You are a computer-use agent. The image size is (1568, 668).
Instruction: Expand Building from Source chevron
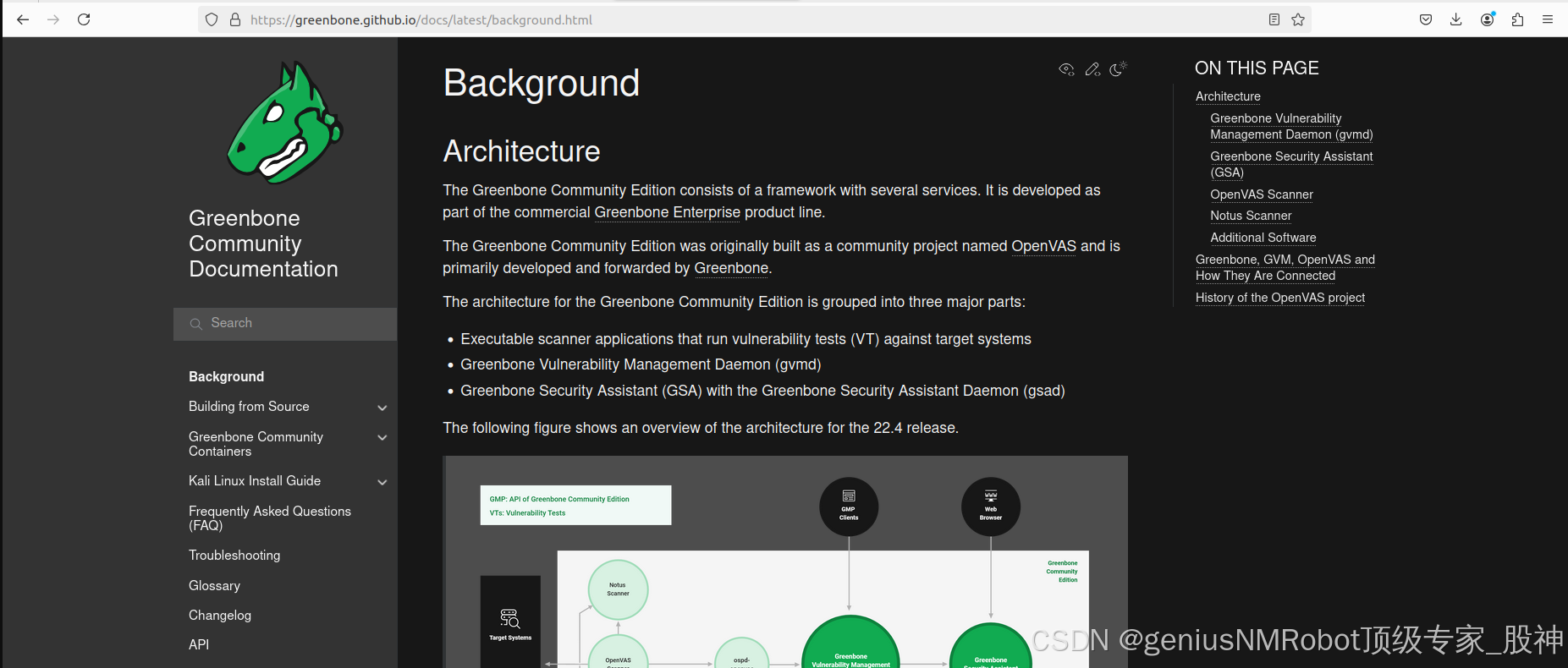coord(382,408)
